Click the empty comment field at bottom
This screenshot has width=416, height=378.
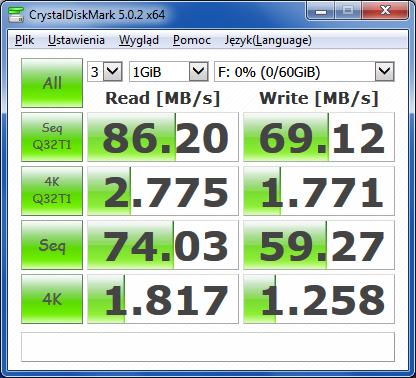(208, 347)
